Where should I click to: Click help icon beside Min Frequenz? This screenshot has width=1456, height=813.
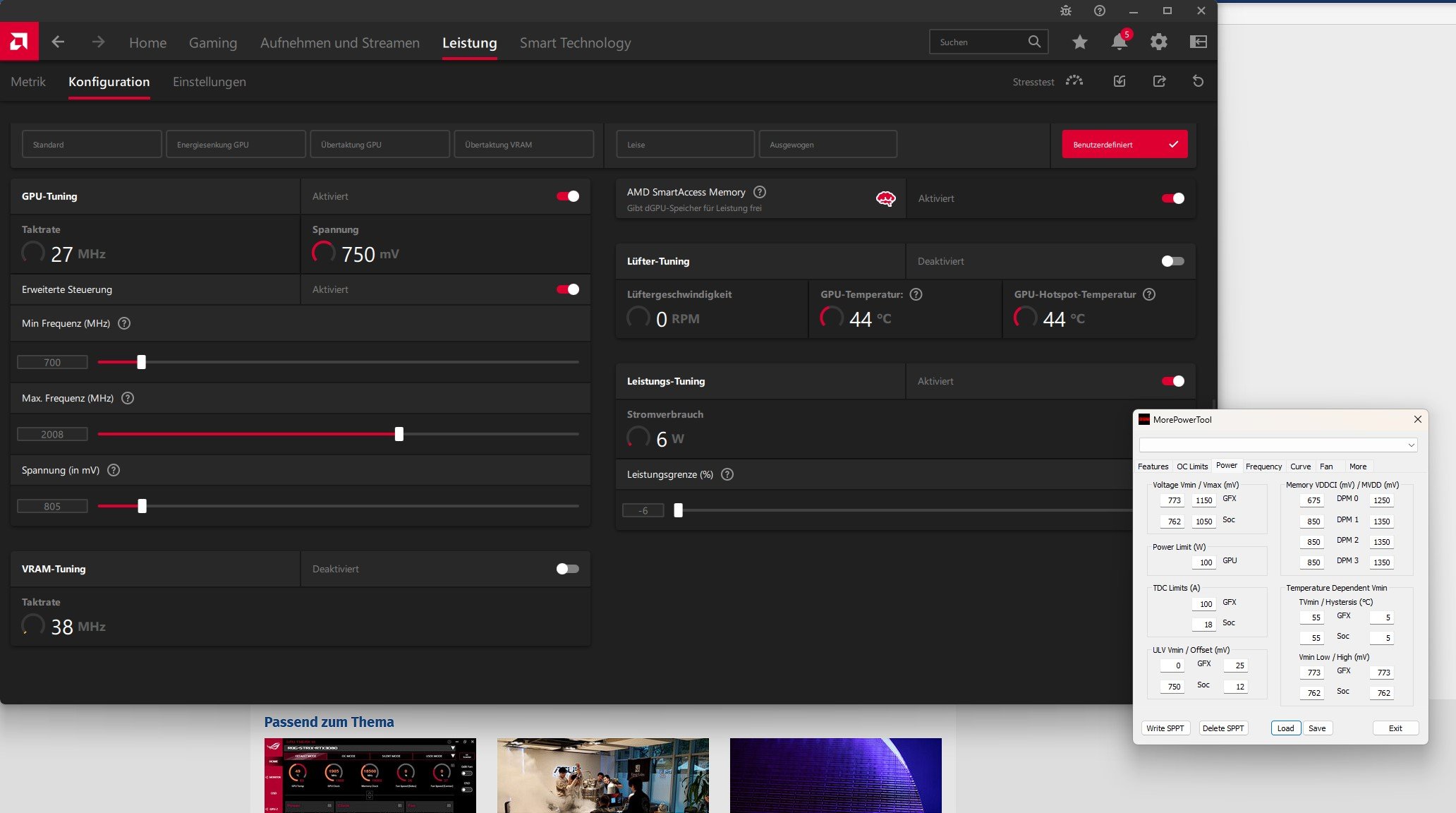coord(124,323)
